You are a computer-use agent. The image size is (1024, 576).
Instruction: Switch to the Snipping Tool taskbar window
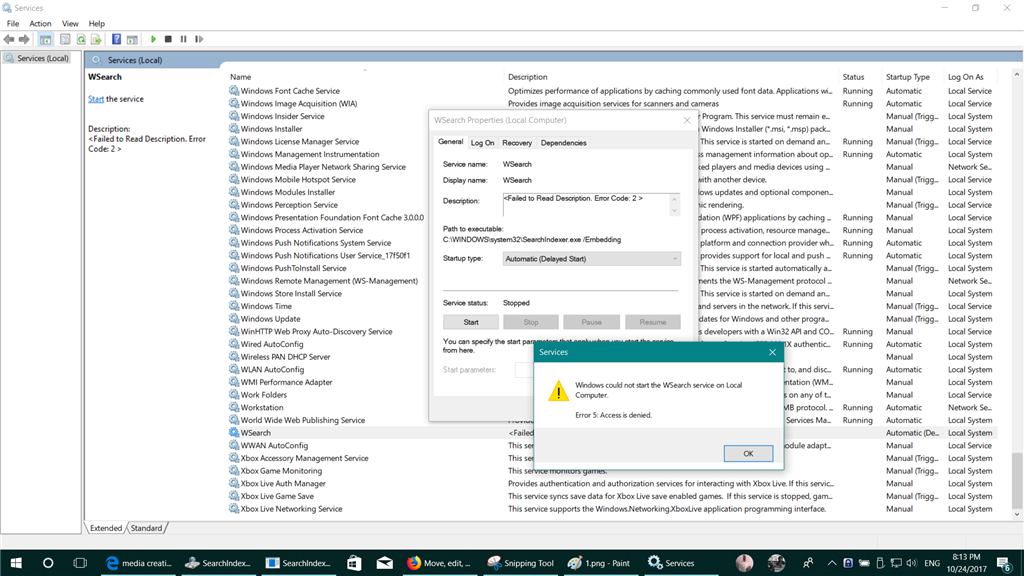520,563
